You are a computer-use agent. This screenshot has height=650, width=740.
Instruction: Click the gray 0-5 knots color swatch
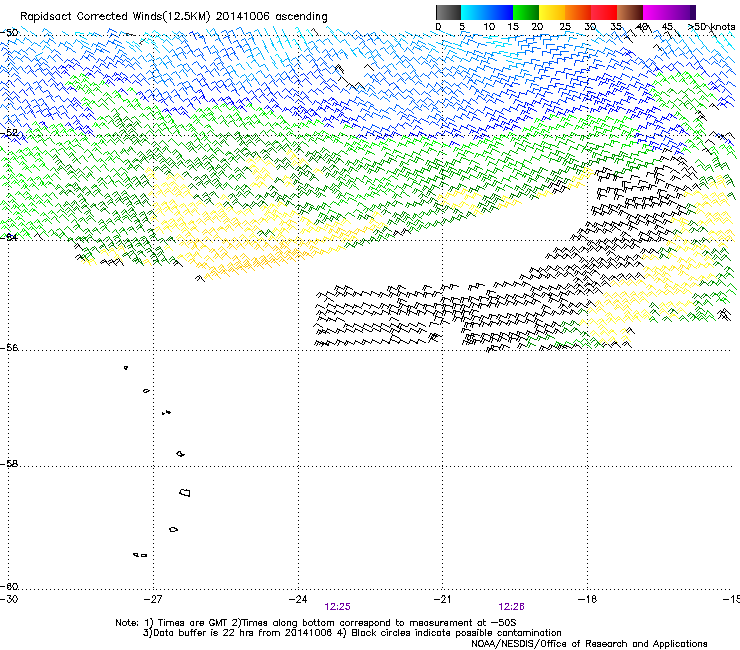(x=448, y=12)
